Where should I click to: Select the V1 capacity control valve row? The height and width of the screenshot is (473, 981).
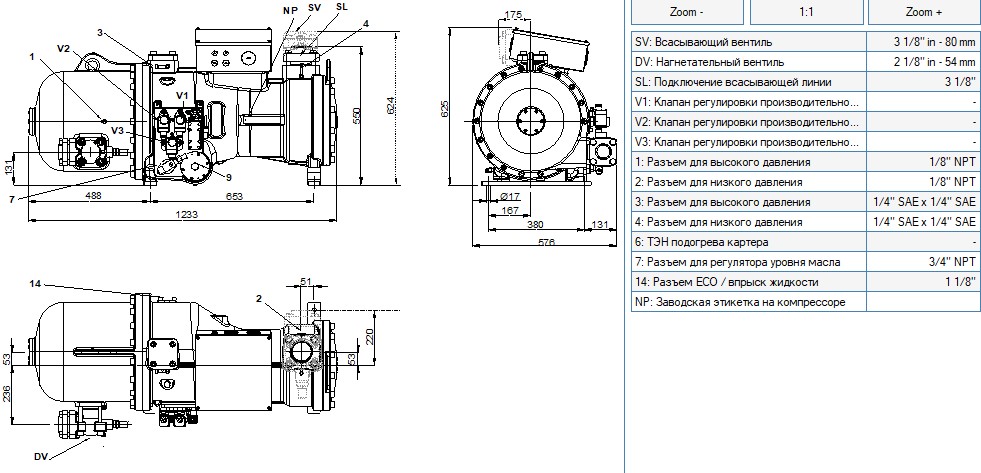click(804, 103)
